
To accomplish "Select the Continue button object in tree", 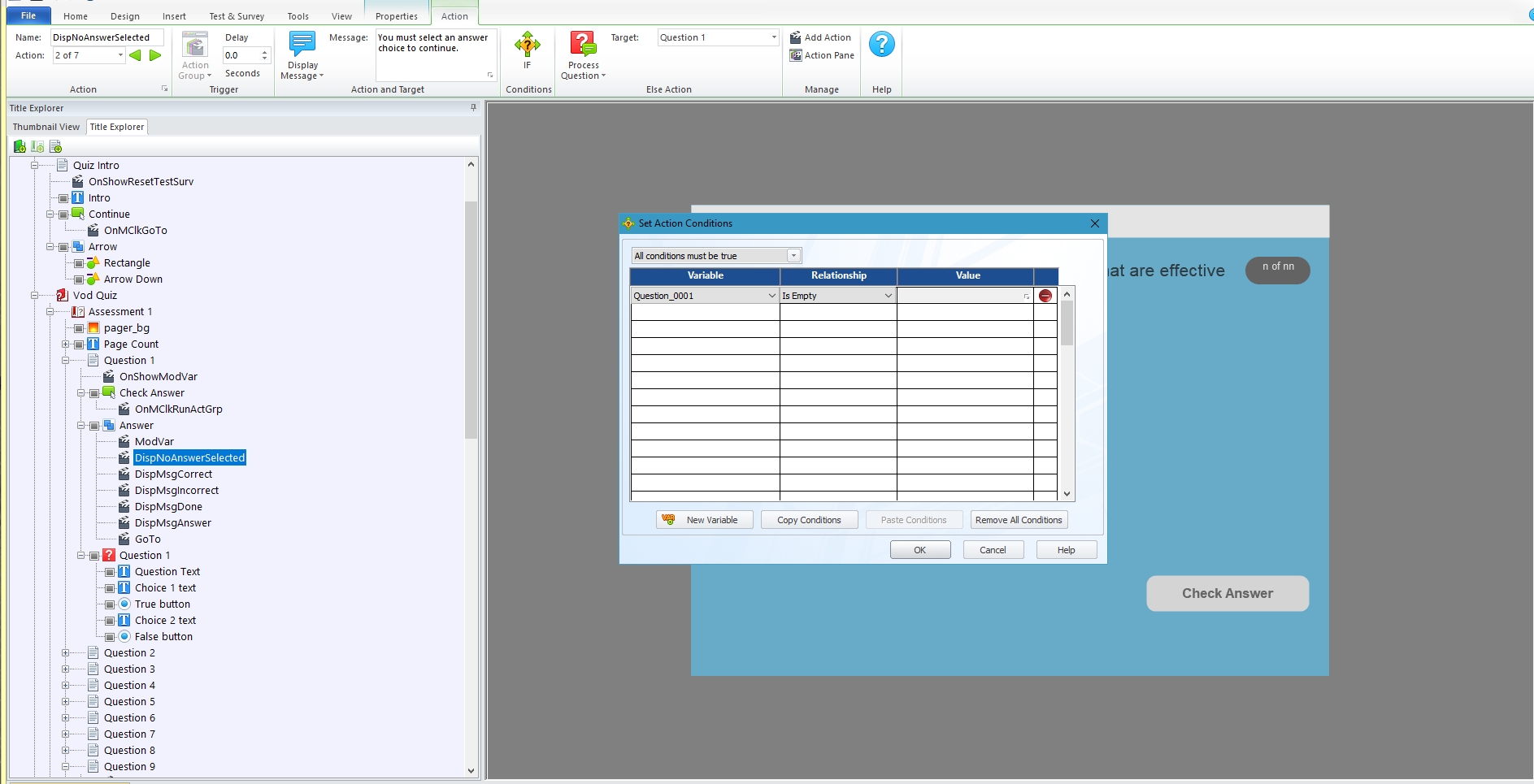I will click(x=109, y=214).
